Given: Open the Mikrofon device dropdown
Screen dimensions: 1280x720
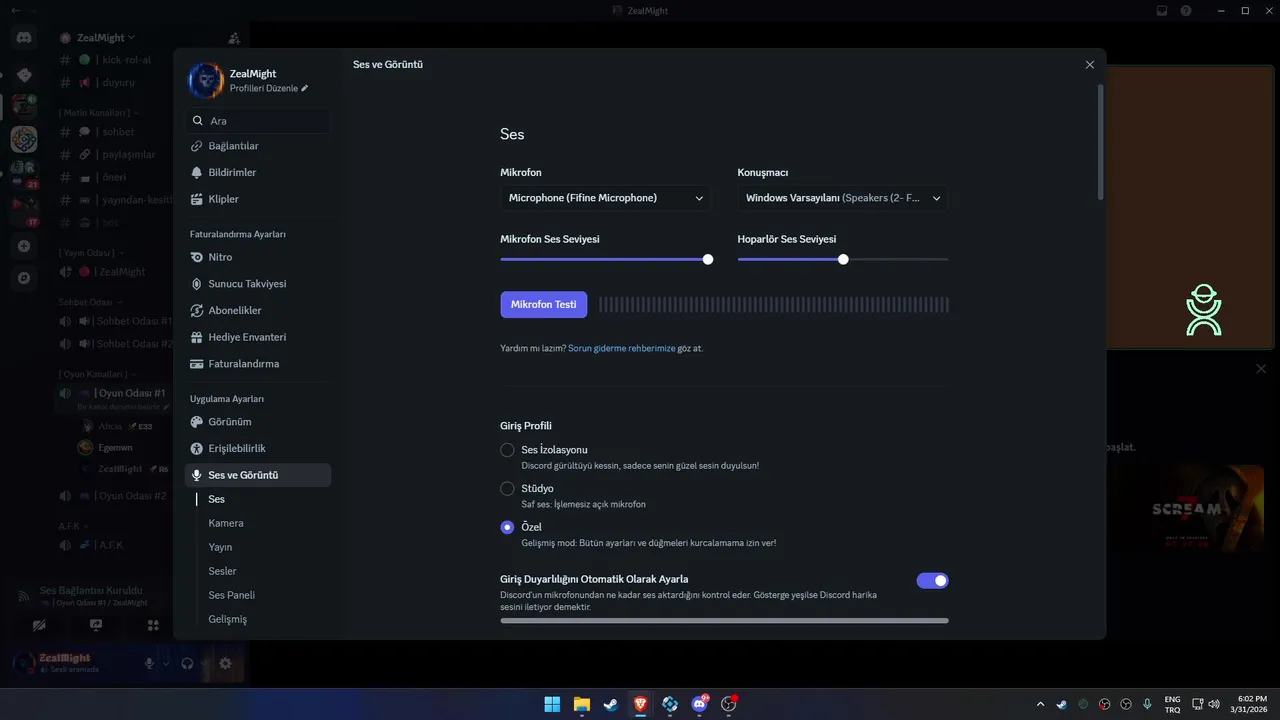Looking at the screenshot, I should click(606, 198).
